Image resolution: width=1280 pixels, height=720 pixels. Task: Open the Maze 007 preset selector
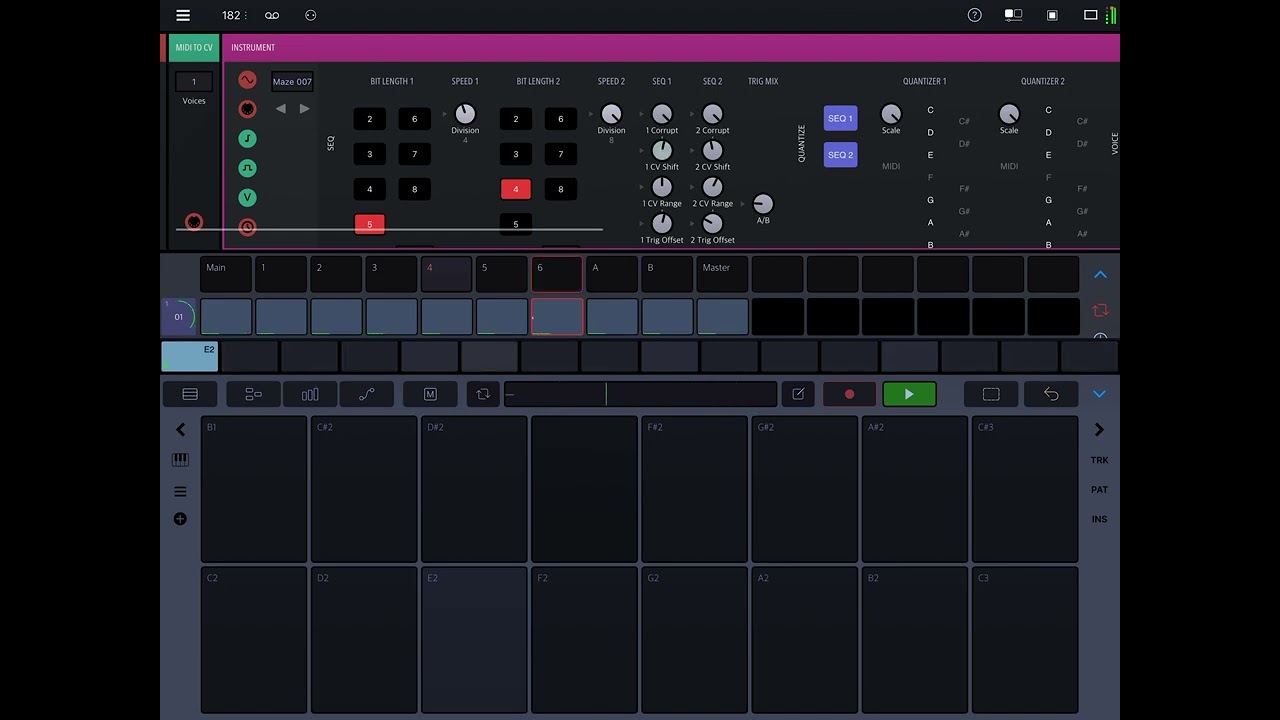point(292,81)
